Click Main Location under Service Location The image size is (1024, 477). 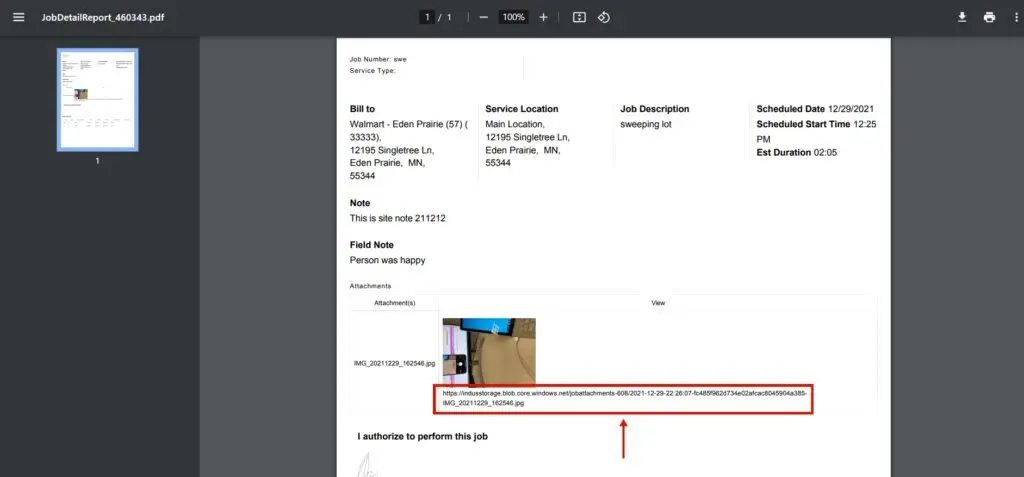515,124
